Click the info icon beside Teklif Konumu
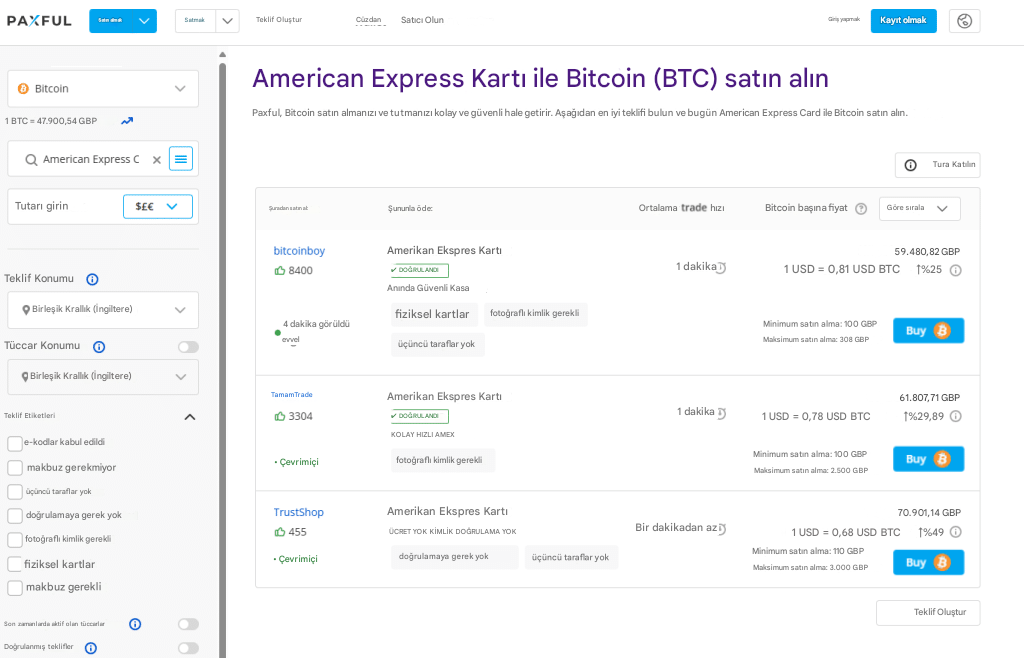Viewport: 1024px width, 658px height. 93,279
